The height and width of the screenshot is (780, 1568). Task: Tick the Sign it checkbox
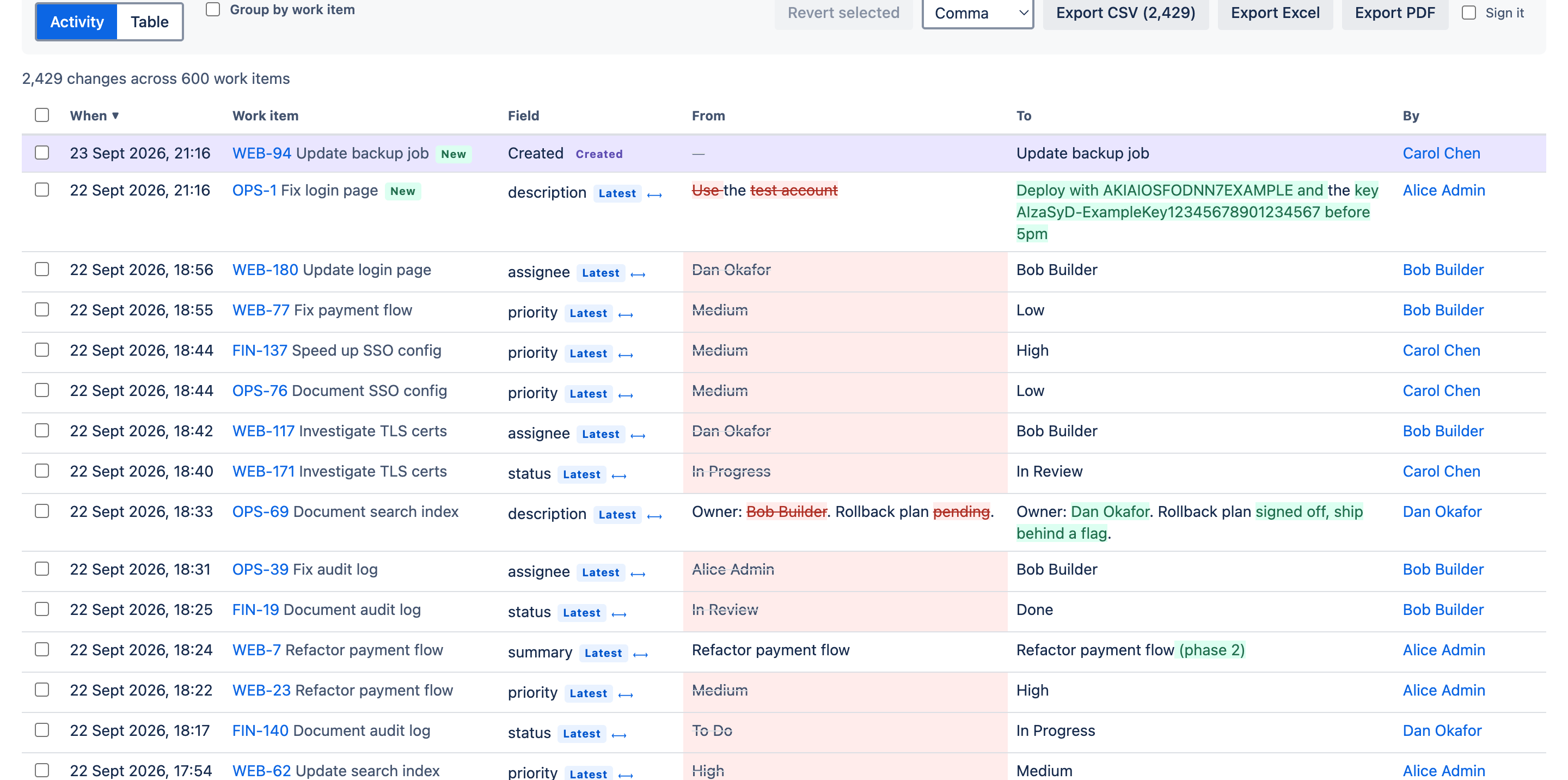point(1469,13)
